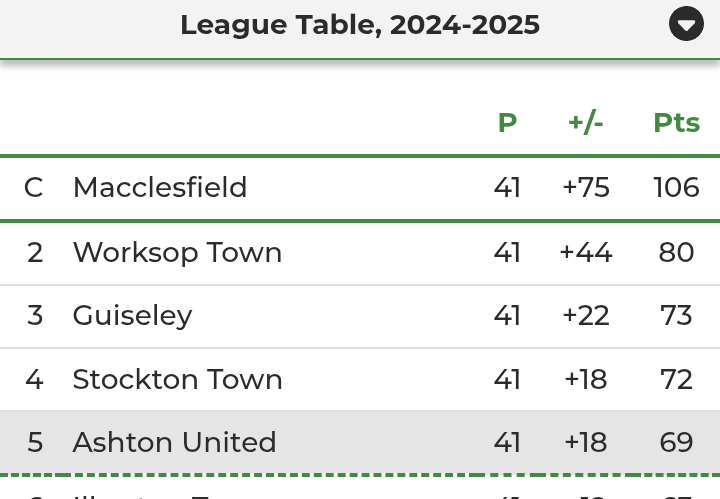The height and width of the screenshot is (499, 720).
Task: Click Stockton Town's 72 points cell
Action: (676, 379)
